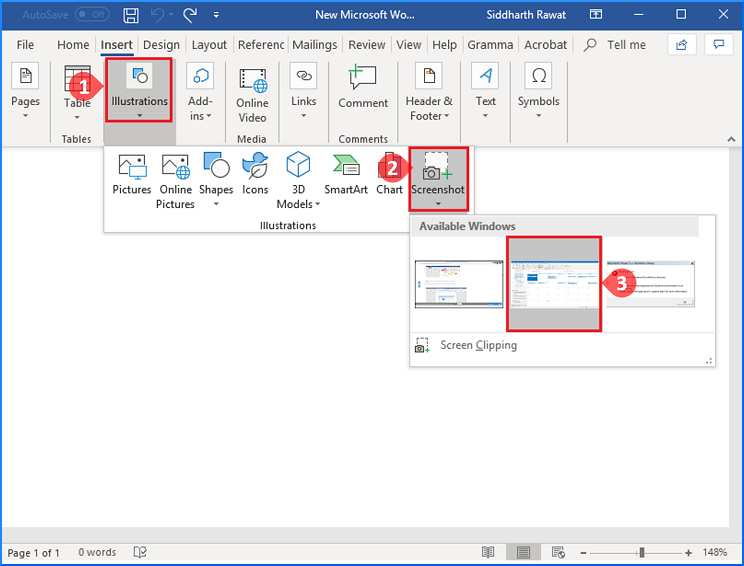Click the 0 words count
Viewport: 744px width, 566px height.
point(97,552)
